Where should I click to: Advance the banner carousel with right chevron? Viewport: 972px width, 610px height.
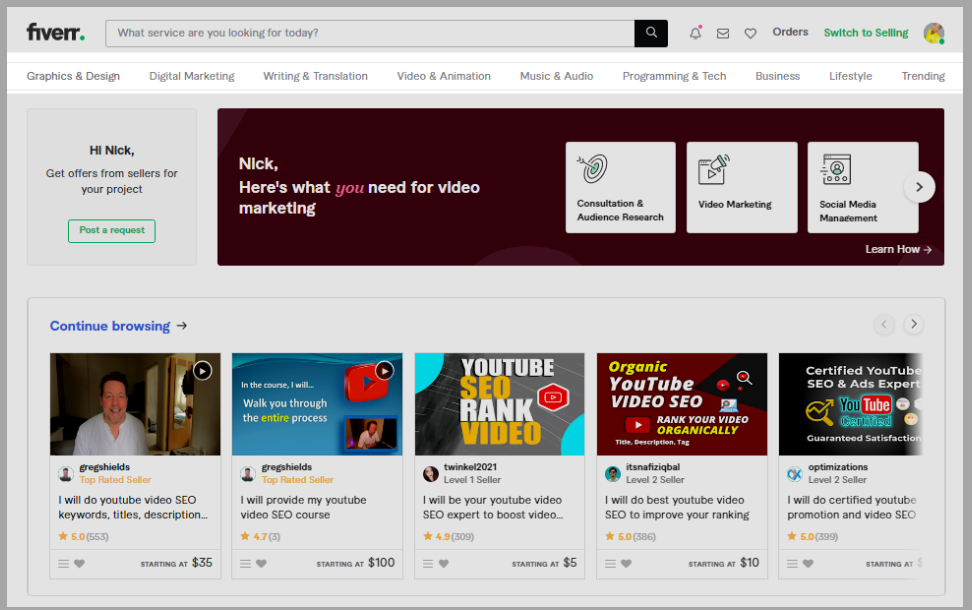919,187
